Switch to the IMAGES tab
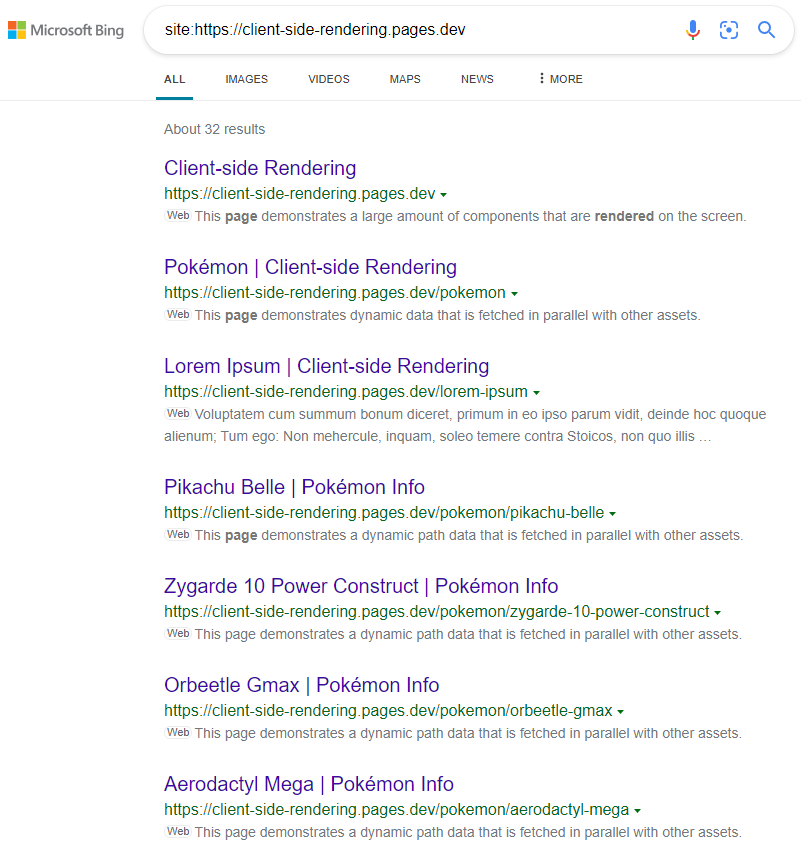 [246, 78]
